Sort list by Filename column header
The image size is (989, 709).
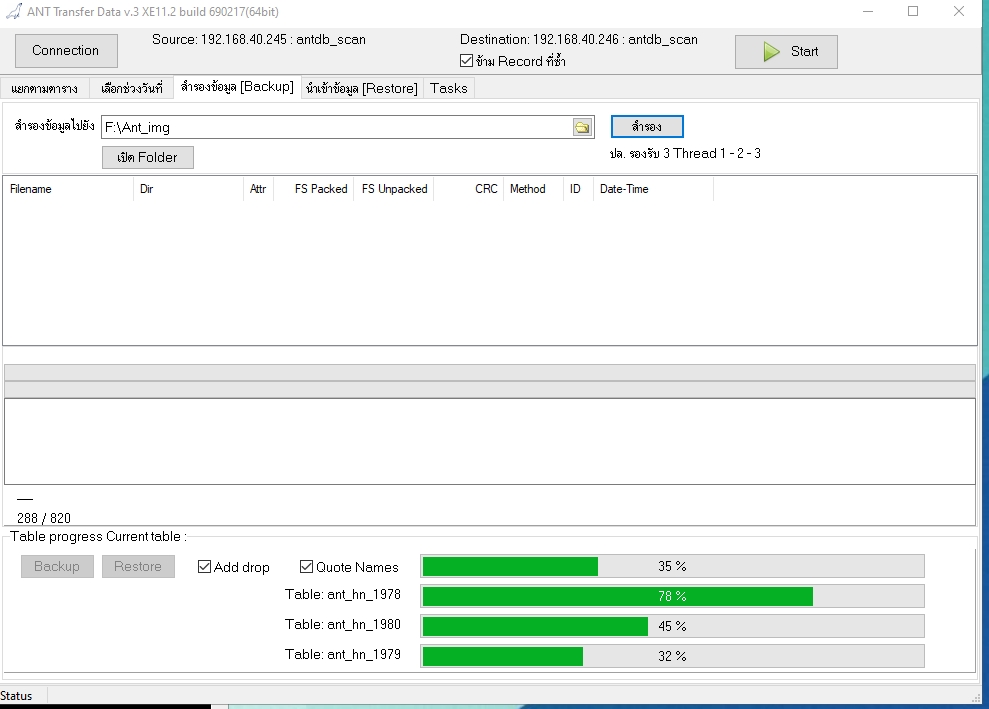coord(68,189)
